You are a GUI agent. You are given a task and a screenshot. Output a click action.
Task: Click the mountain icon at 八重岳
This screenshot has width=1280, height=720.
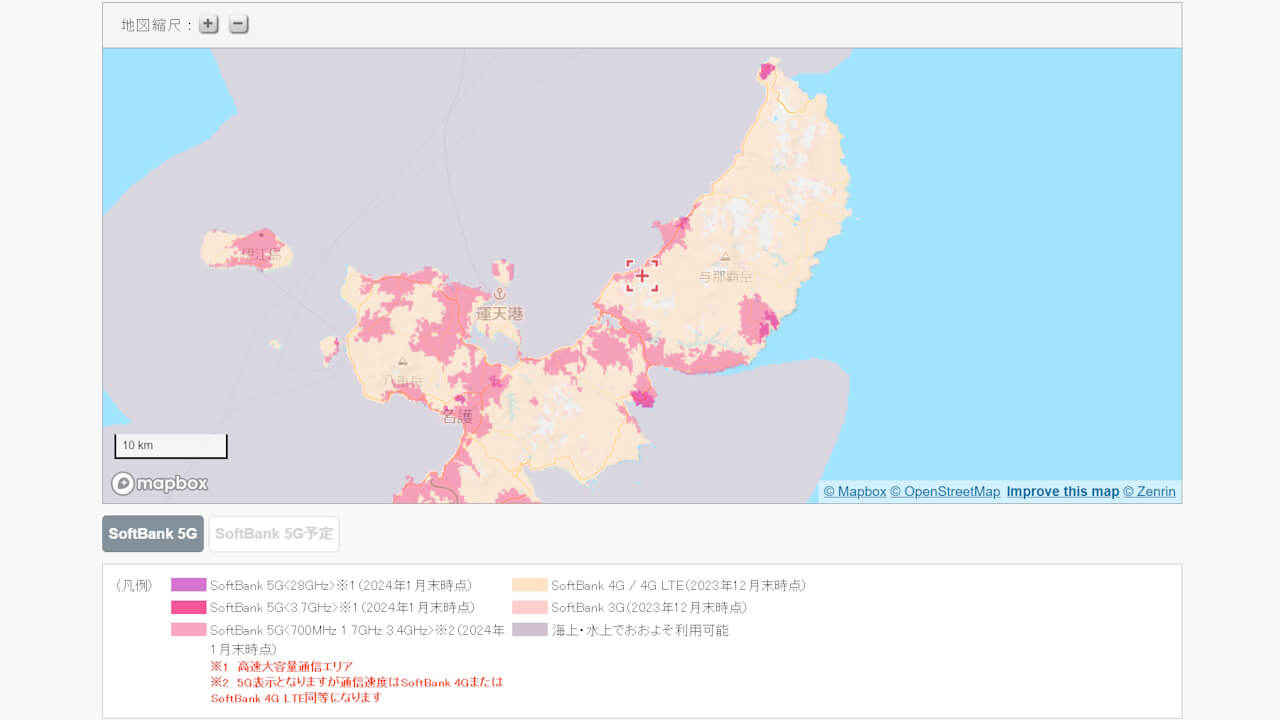pyautogui.click(x=403, y=361)
